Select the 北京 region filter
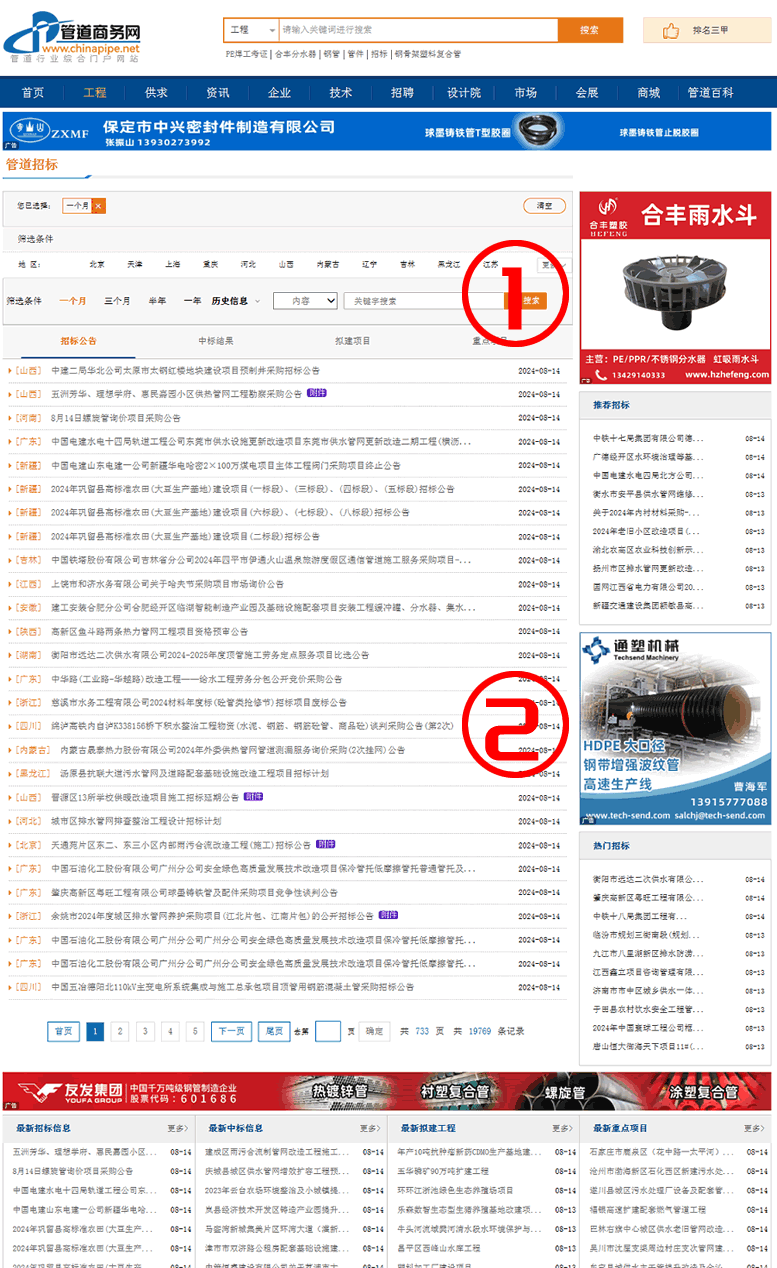 [97, 265]
